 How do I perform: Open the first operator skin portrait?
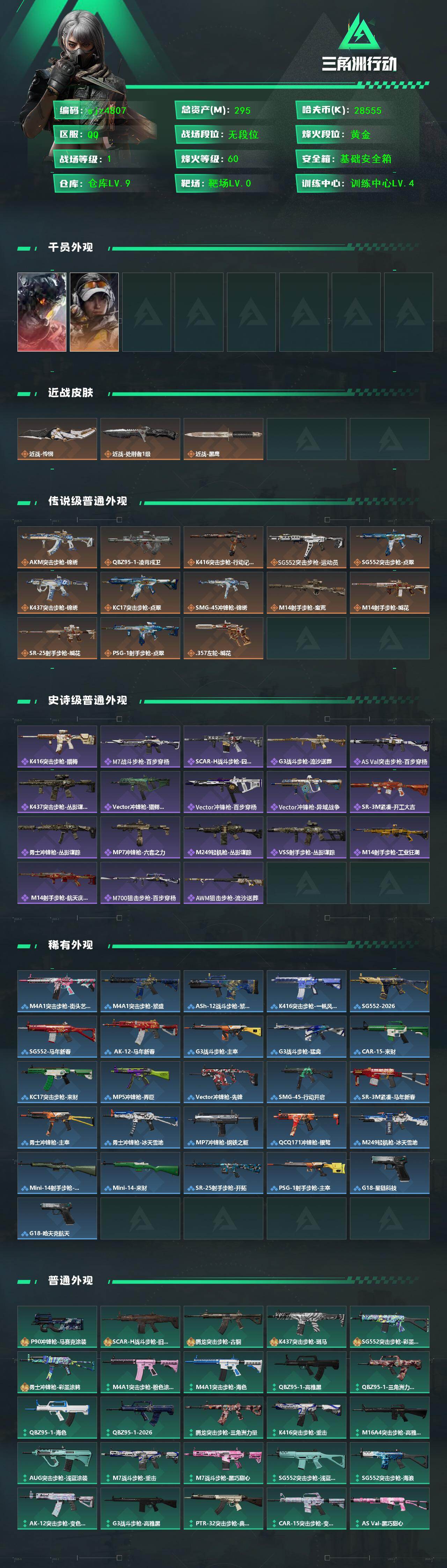tap(42, 312)
